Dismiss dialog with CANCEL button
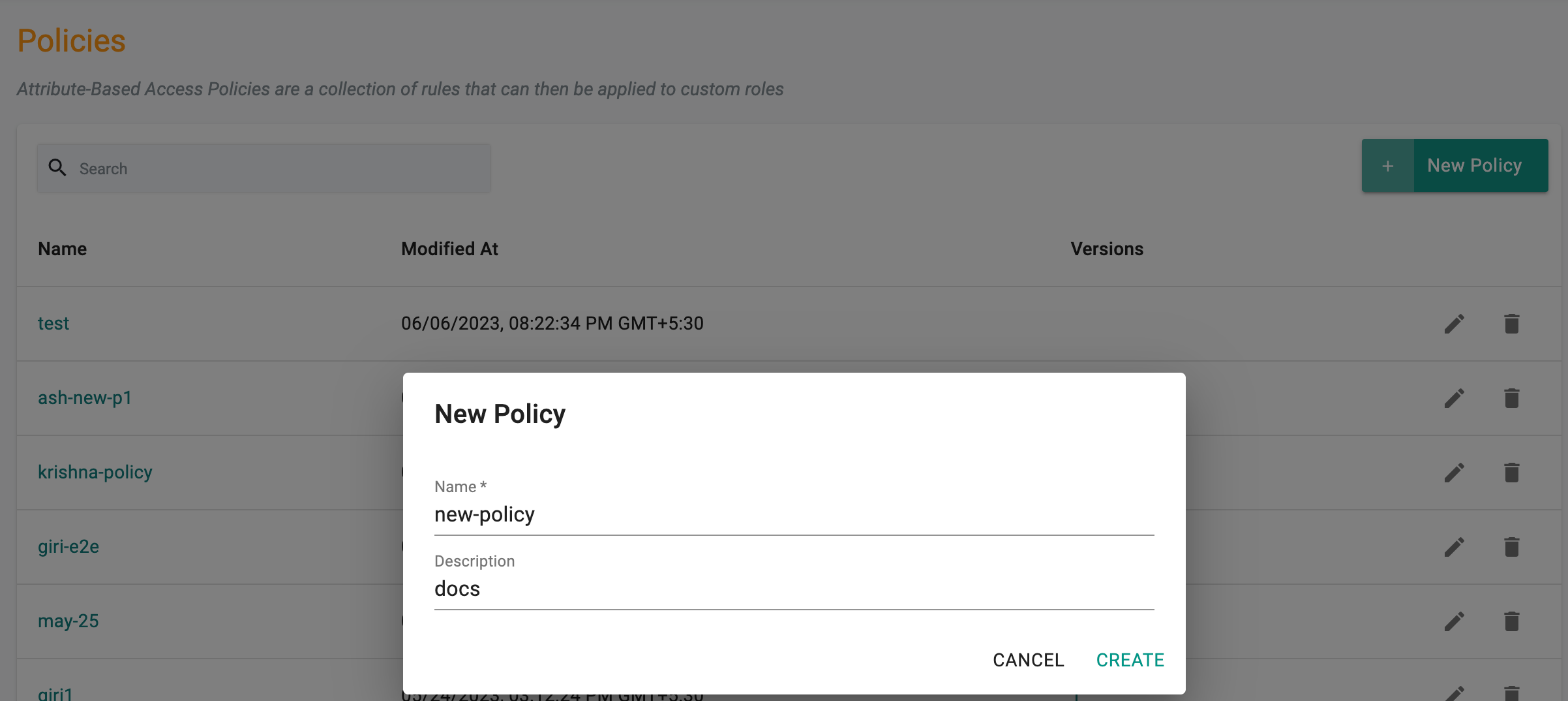The image size is (1568, 701). click(1028, 660)
